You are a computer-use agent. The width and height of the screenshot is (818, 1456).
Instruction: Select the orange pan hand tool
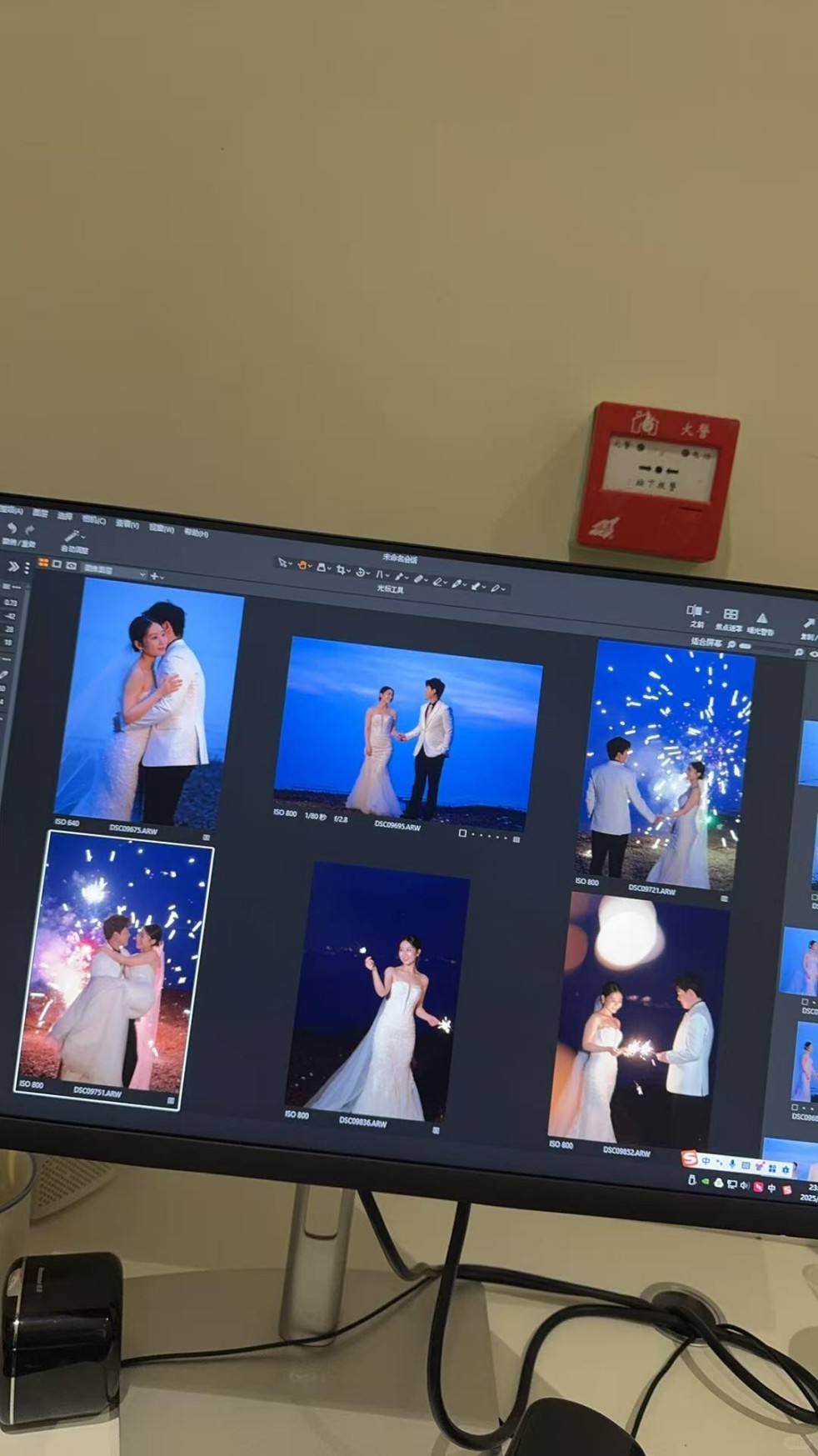click(x=302, y=565)
